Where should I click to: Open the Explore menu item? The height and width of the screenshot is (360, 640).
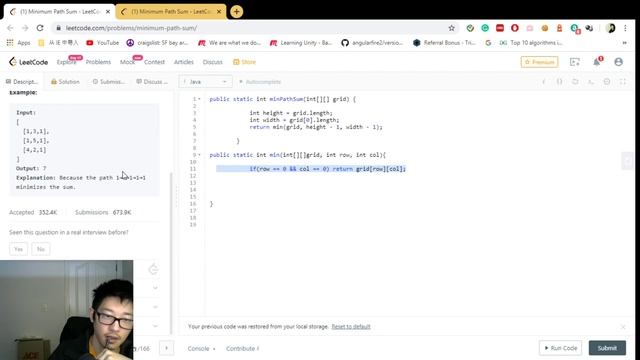tap(66, 62)
